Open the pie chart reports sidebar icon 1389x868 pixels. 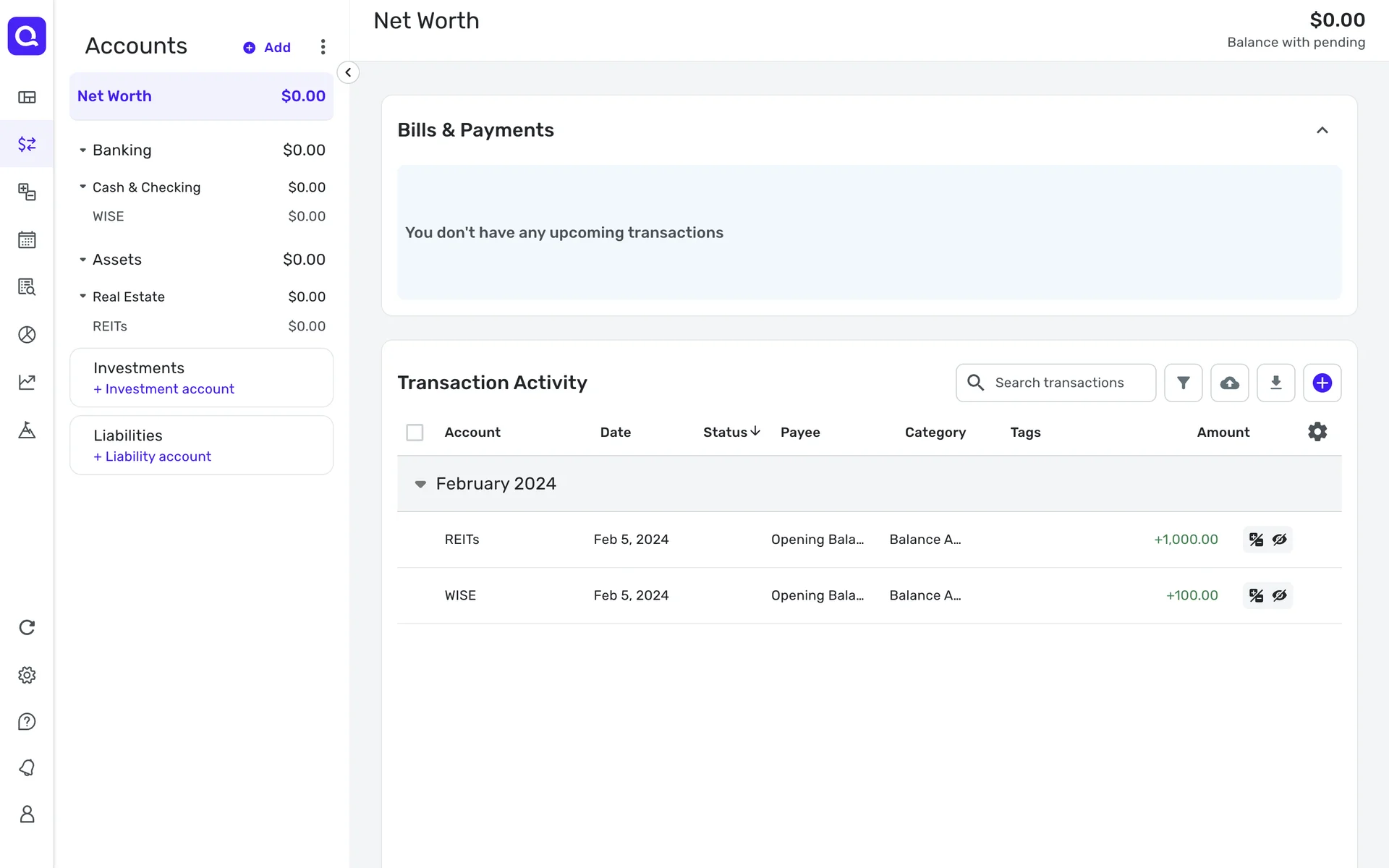coord(27,334)
